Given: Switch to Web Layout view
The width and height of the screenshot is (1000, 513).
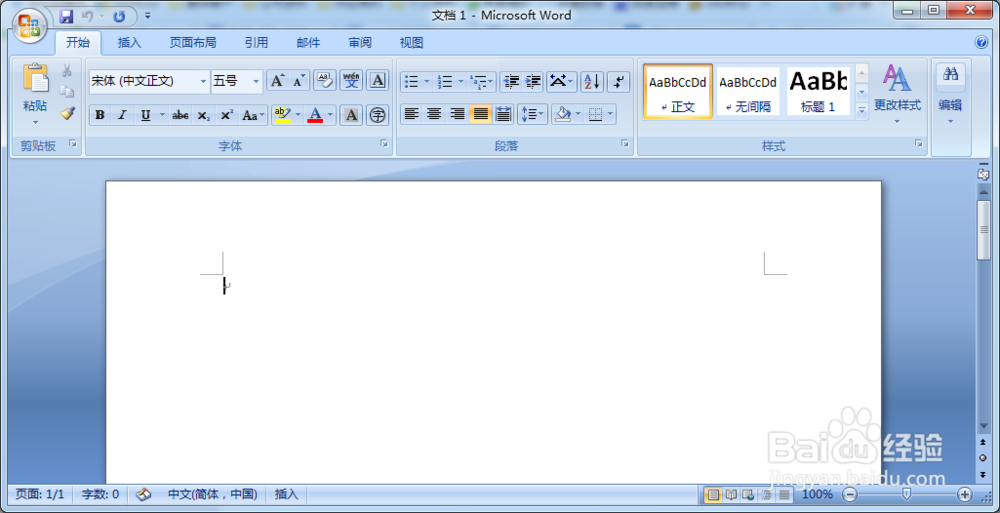Looking at the screenshot, I should (748, 494).
